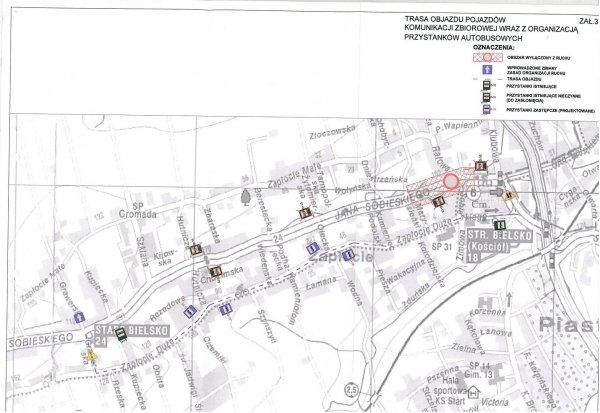Click the SP Gromada label
The width and height of the screenshot is (600, 413).
tap(138, 210)
